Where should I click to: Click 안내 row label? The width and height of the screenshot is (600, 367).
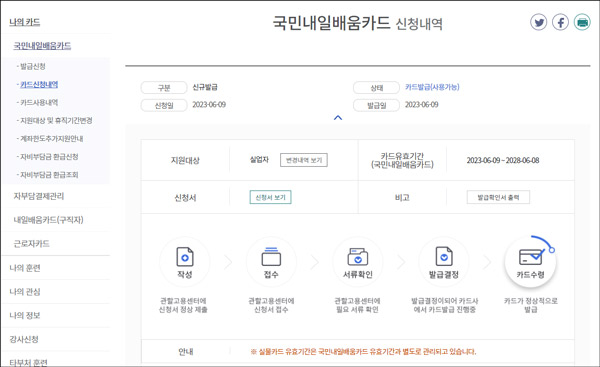click(x=186, y=351)
